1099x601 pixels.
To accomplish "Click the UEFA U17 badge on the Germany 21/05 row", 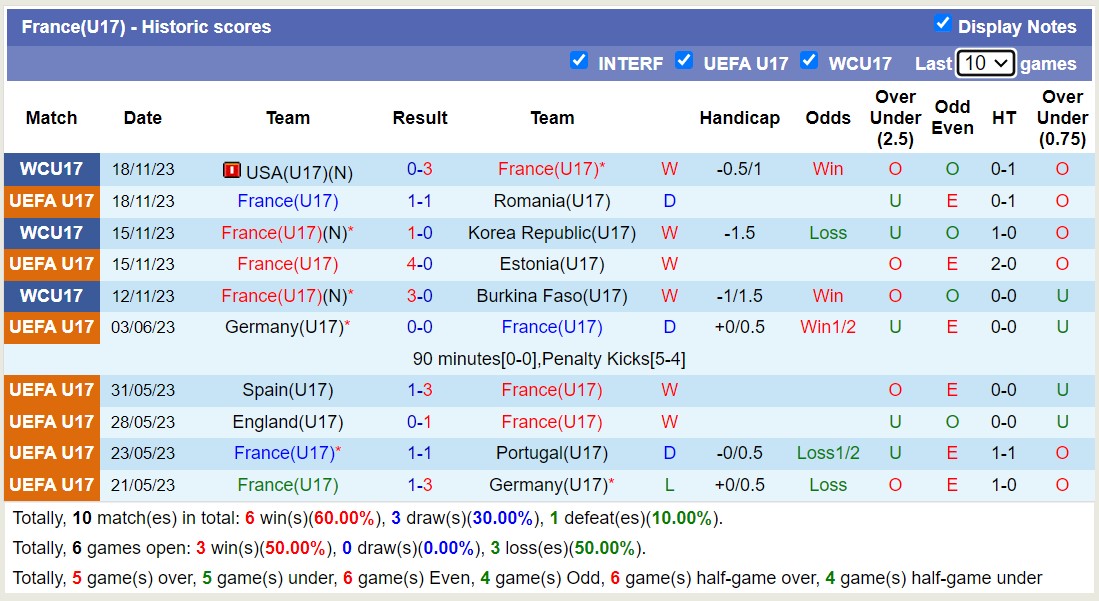I will (51, 485).
